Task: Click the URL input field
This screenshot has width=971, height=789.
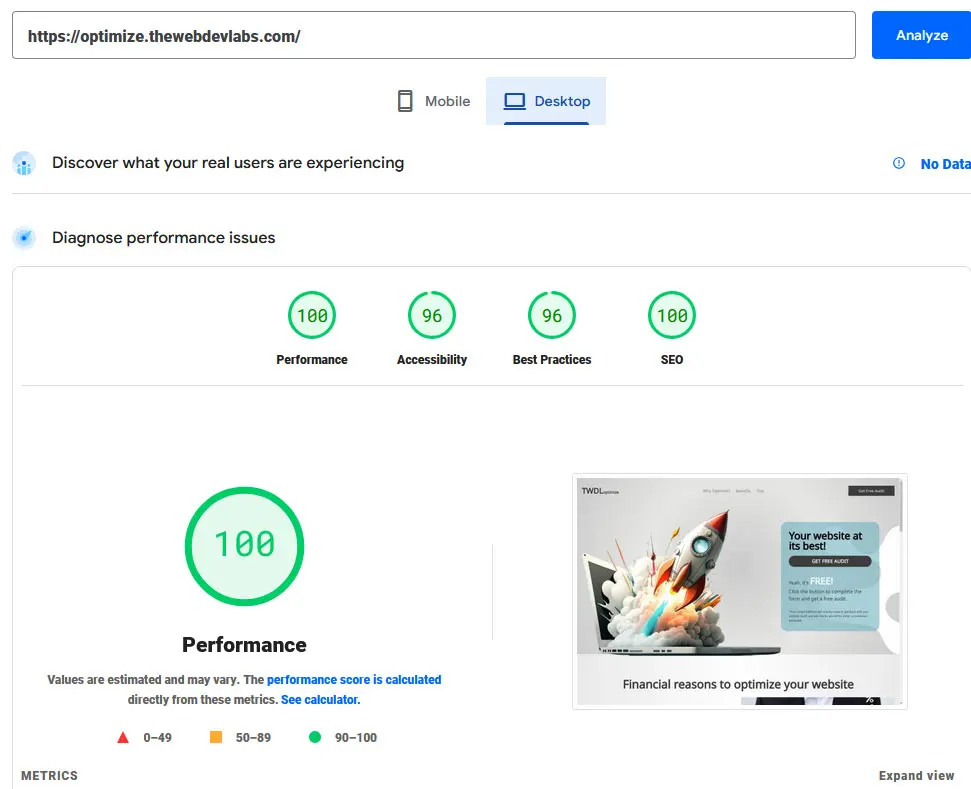Action: (433, 36)
